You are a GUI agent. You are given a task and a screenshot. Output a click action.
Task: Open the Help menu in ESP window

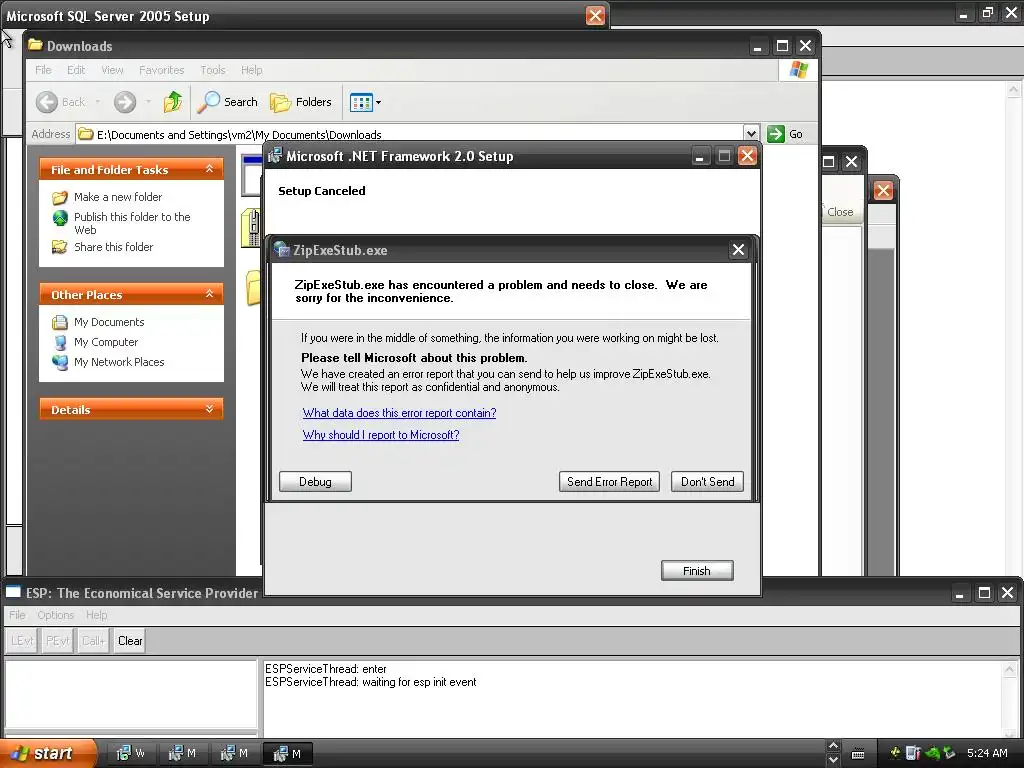click(x=96, y=615)
